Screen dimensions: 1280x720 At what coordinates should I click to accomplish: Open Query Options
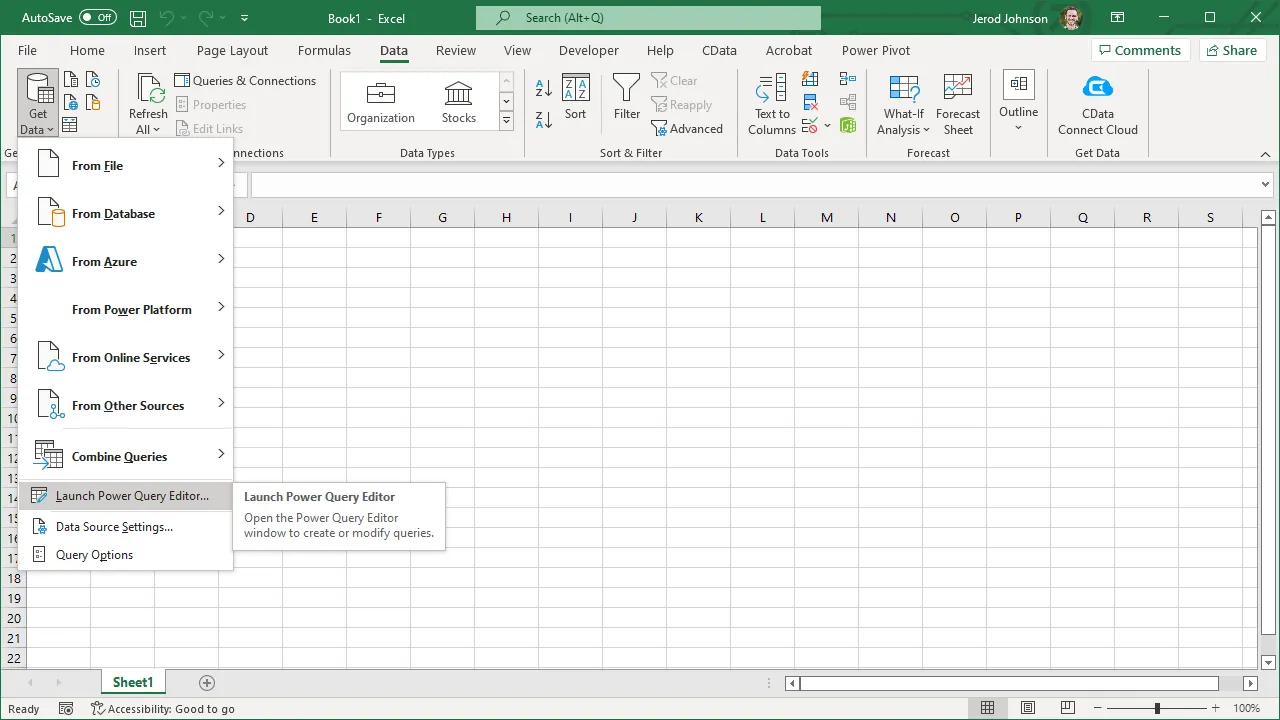click(126, 555)
